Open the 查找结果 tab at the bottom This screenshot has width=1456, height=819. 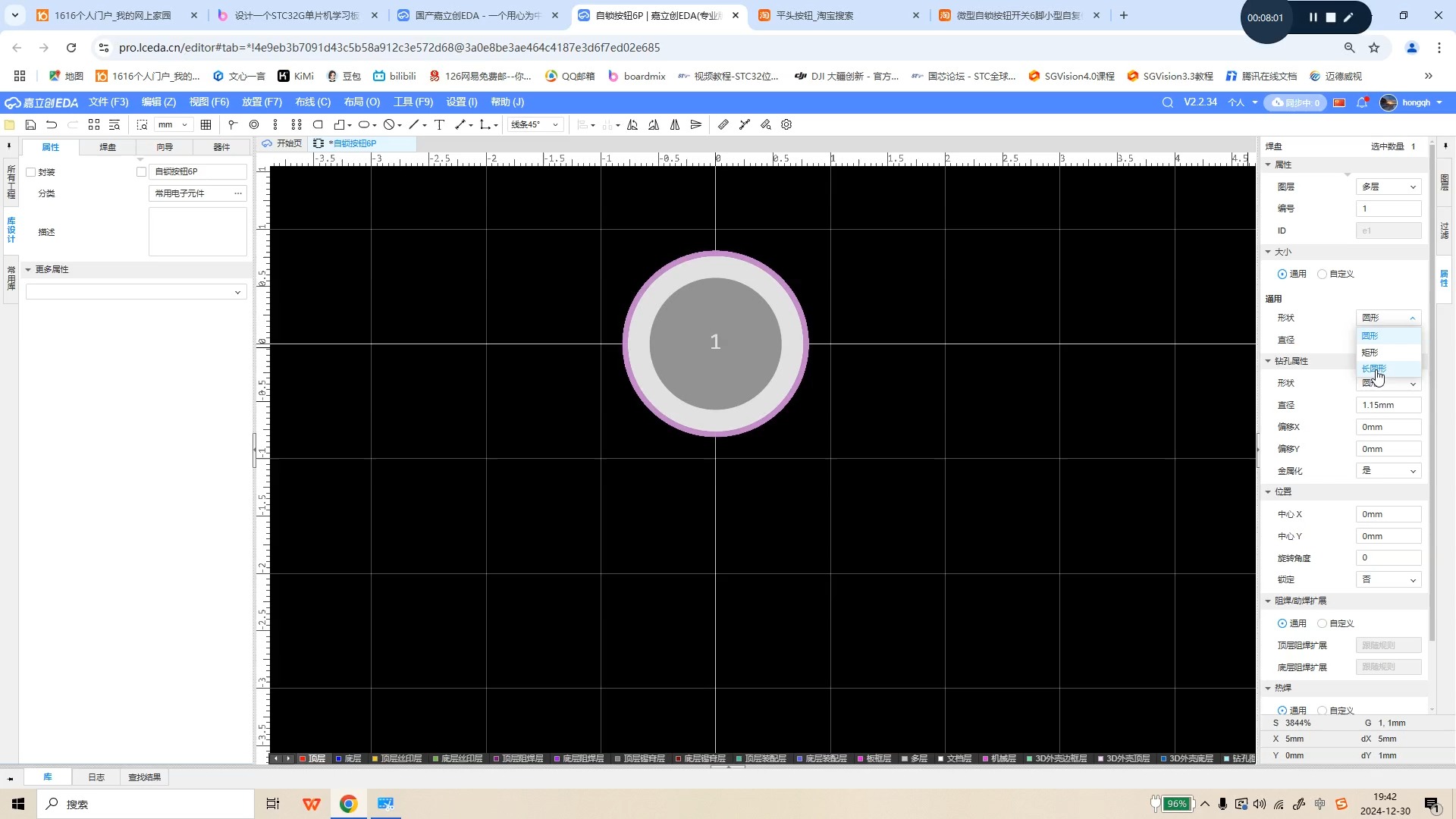click(x=144, y=777)
